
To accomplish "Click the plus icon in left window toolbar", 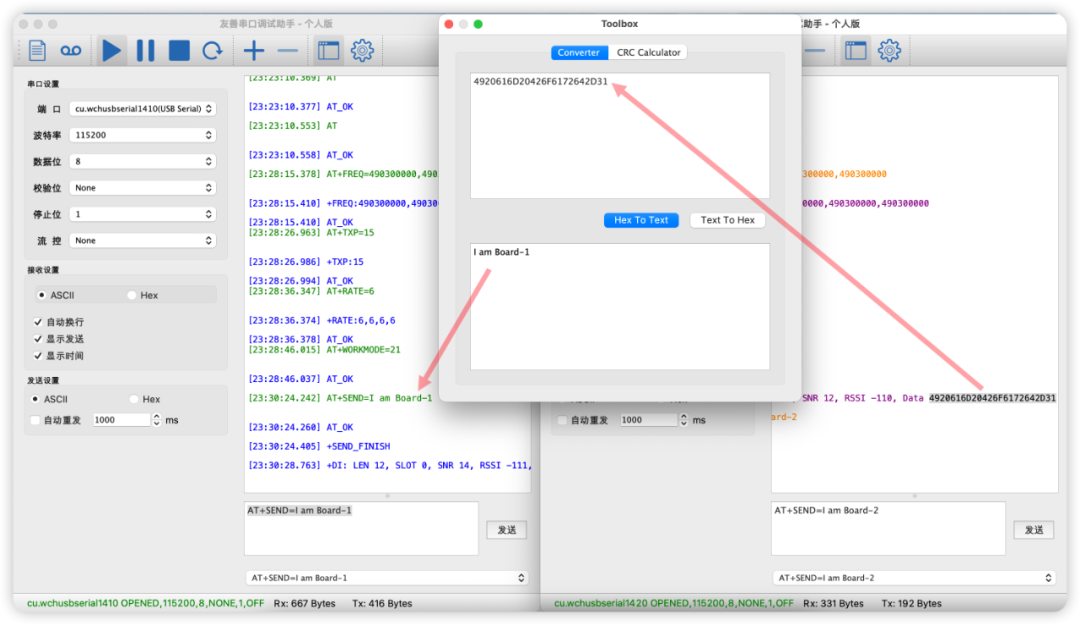I will (x=254, y=50).
